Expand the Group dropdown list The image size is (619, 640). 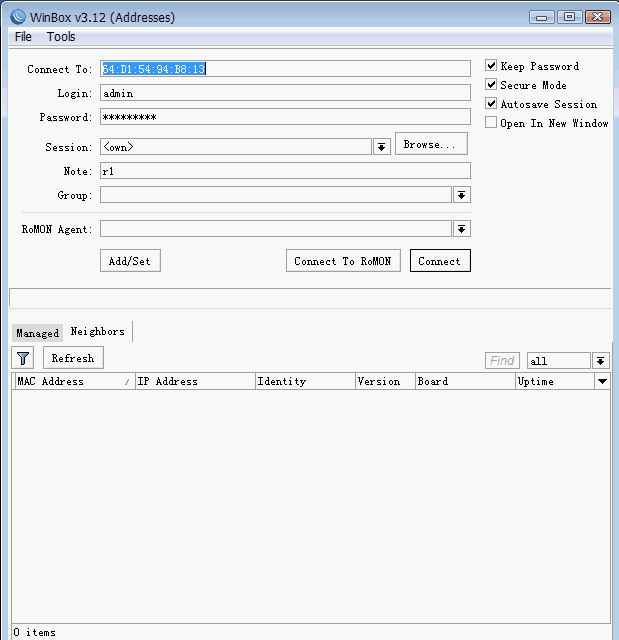pos(461,195)
